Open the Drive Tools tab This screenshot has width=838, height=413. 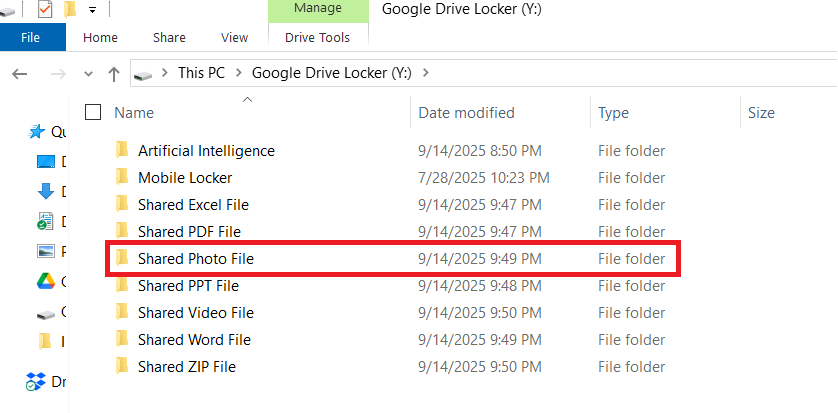[x=317, y=38]
